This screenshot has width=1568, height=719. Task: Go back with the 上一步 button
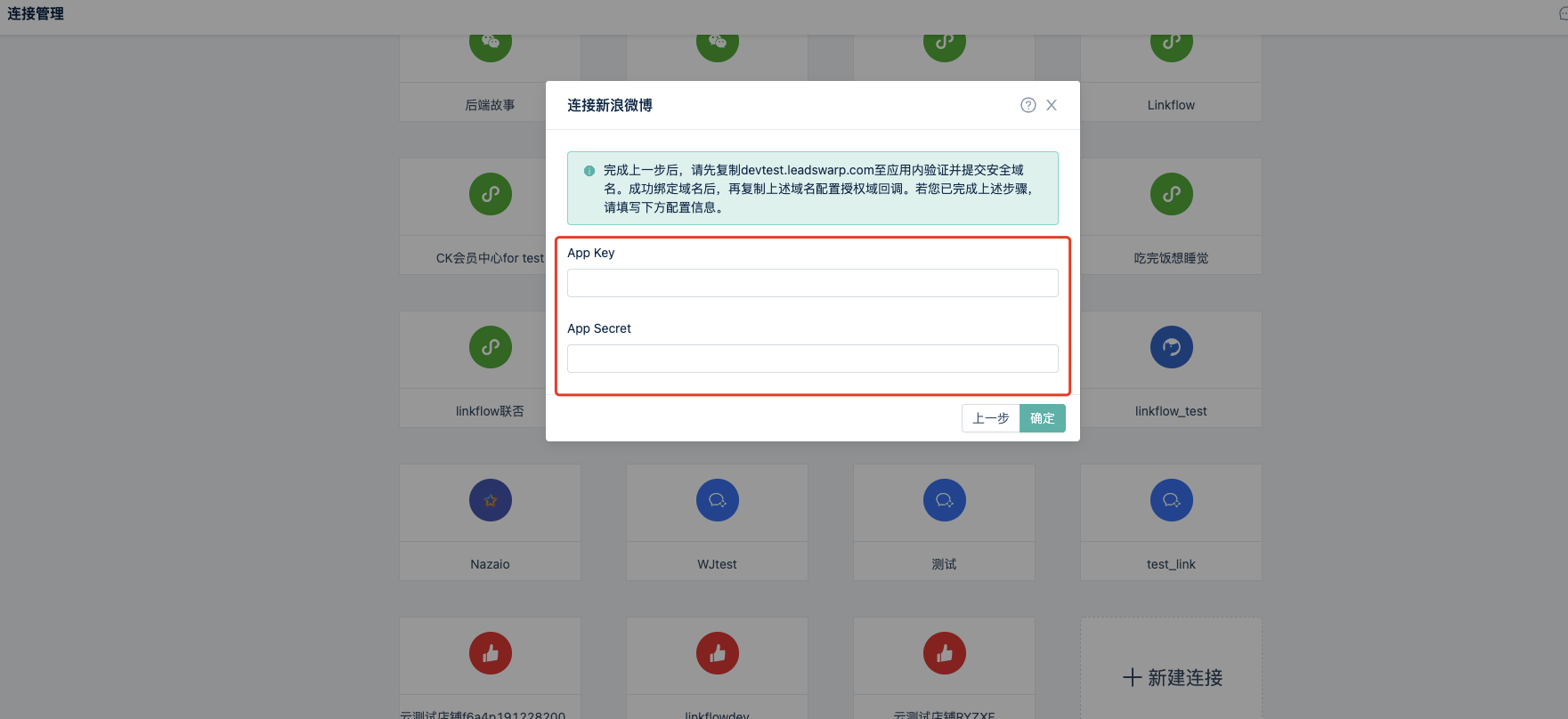point(991,418)
